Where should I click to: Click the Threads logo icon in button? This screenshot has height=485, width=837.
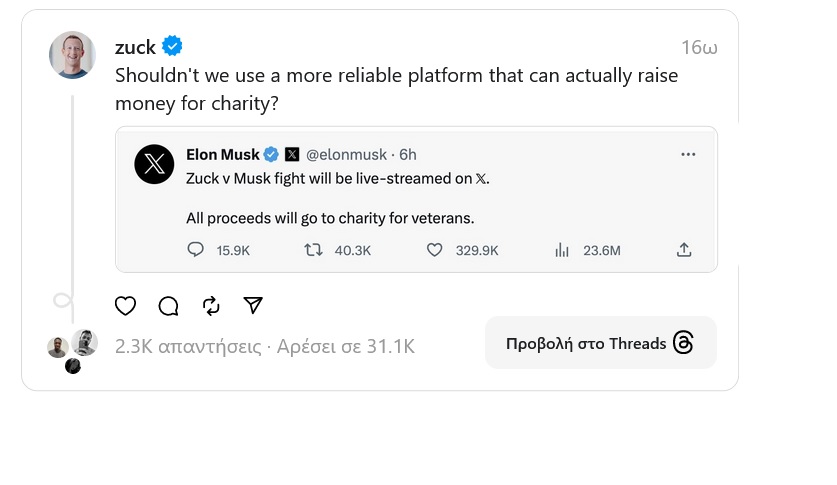point(684,343)
